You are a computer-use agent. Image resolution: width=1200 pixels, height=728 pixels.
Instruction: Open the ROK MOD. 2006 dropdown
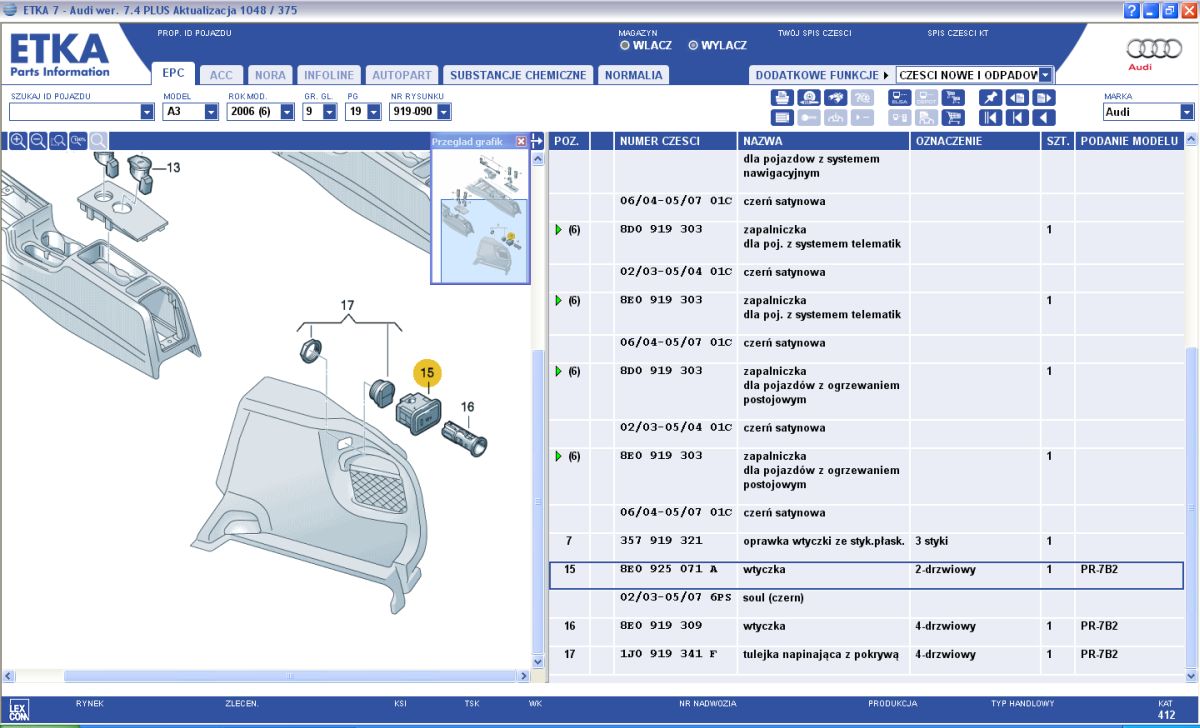tap(287, 112)
